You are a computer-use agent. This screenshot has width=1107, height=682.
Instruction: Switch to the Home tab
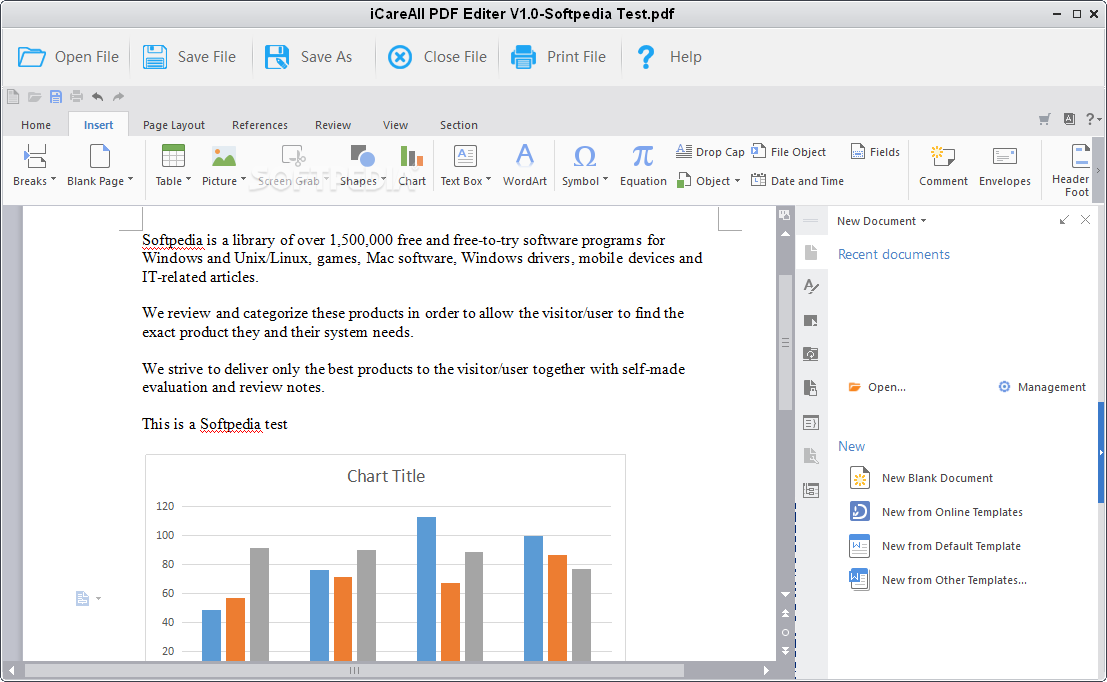click(x=36, y=125)
